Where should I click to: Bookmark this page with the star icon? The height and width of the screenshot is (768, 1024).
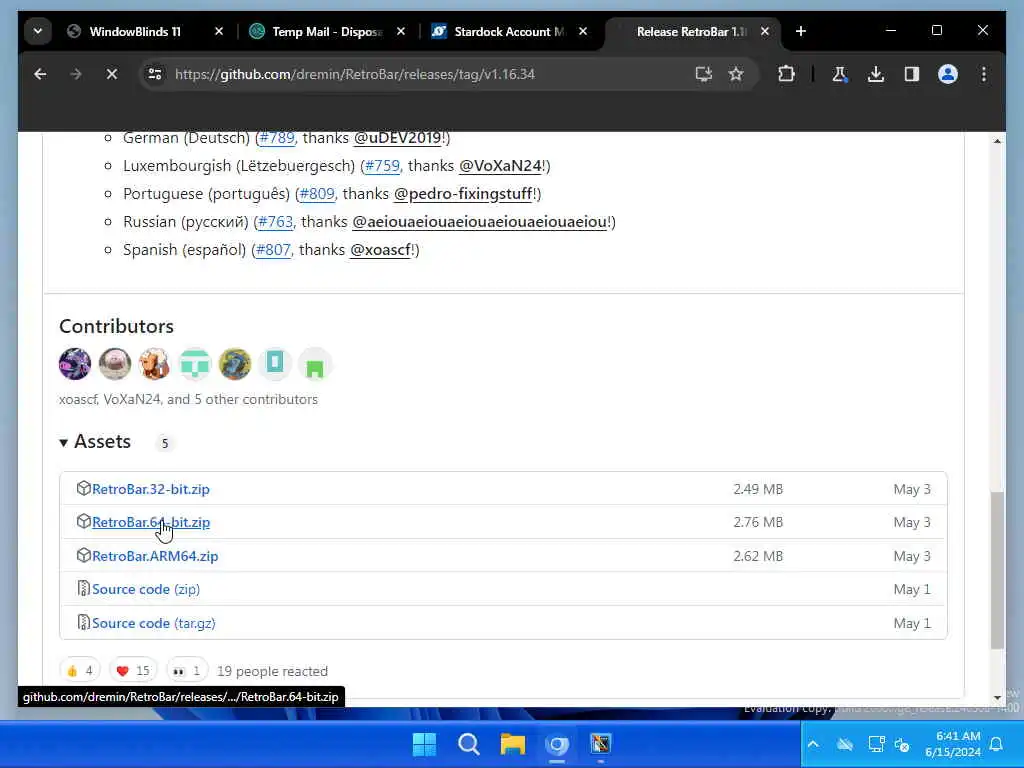pos(736,74)
